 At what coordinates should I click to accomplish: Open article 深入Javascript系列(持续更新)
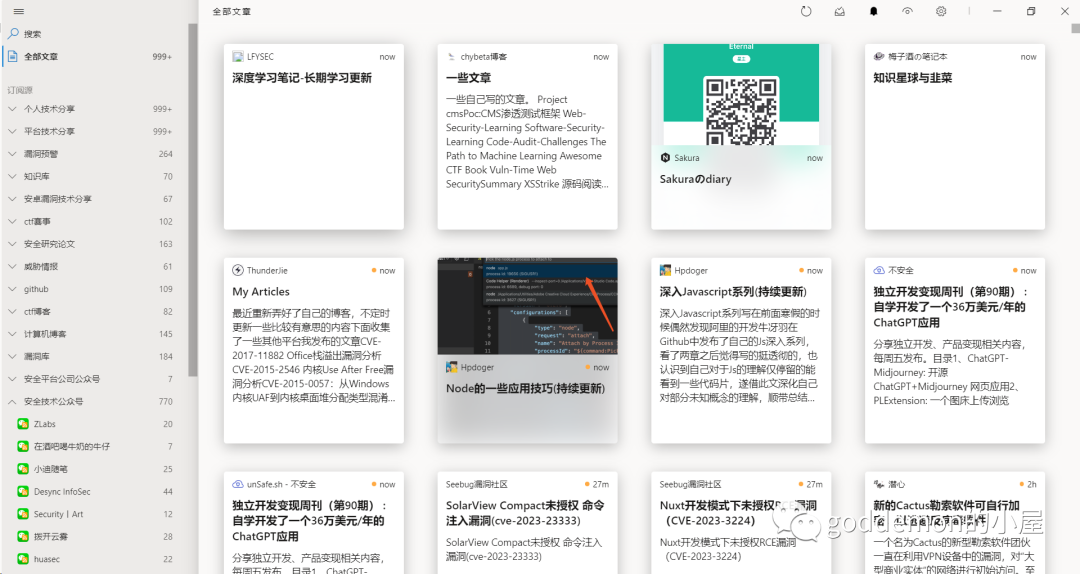click(x=741, y=351)
